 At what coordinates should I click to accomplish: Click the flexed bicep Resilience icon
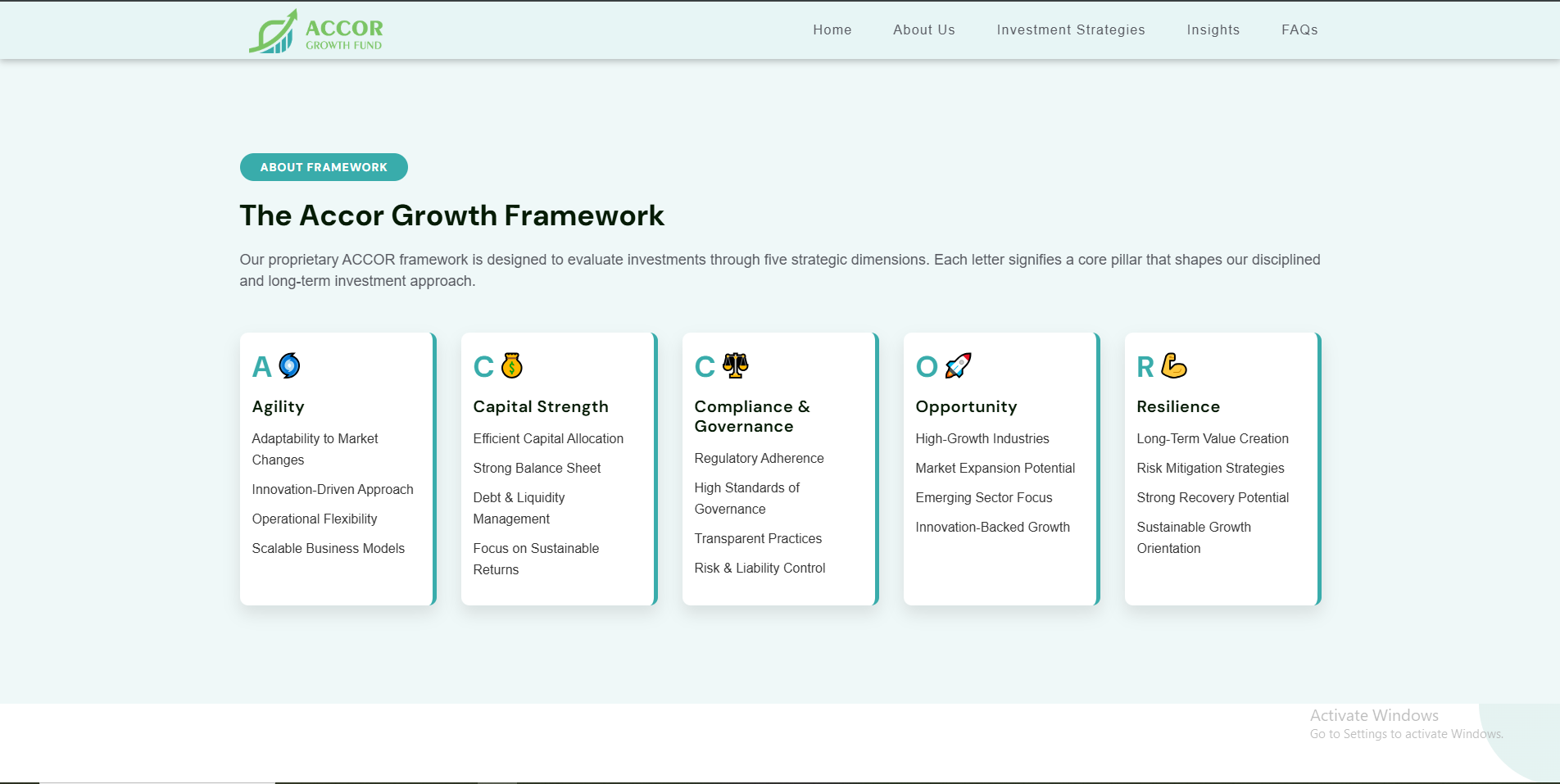point(1173,365)
